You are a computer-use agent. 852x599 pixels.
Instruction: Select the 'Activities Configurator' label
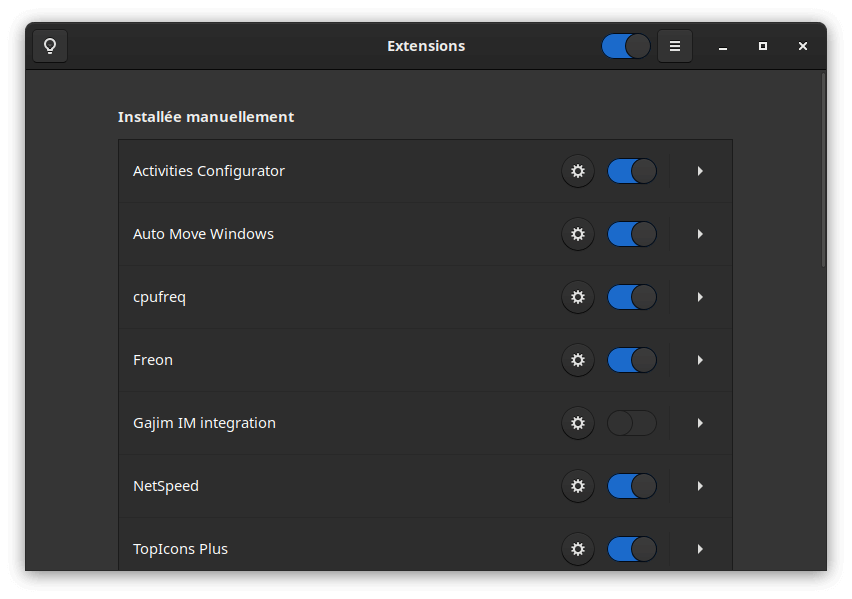pos(209,171)
